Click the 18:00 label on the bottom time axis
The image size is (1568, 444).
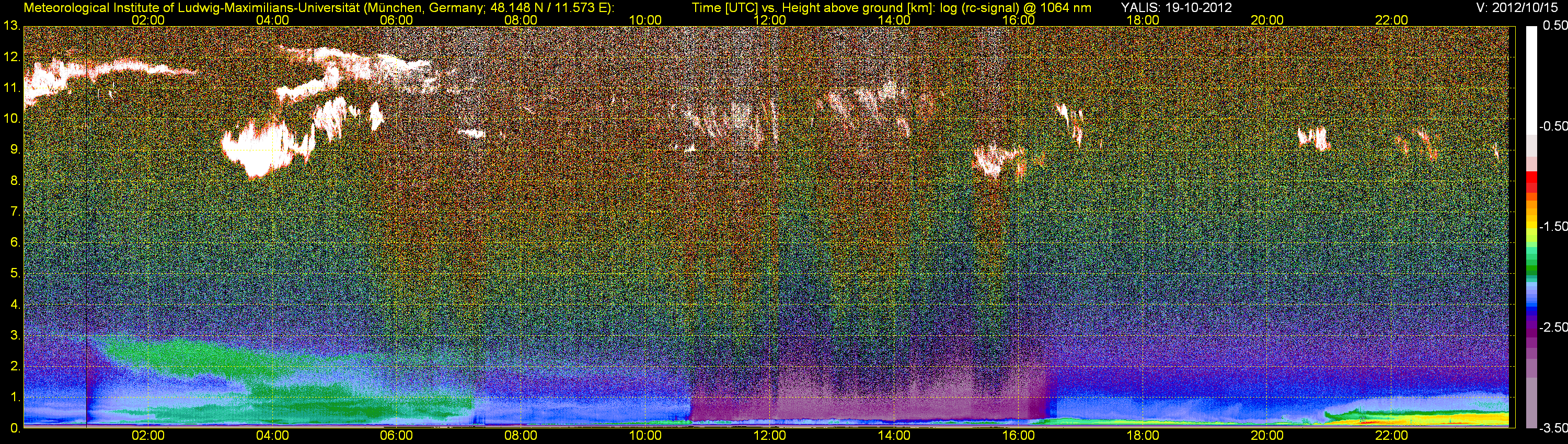(1143, 436)
